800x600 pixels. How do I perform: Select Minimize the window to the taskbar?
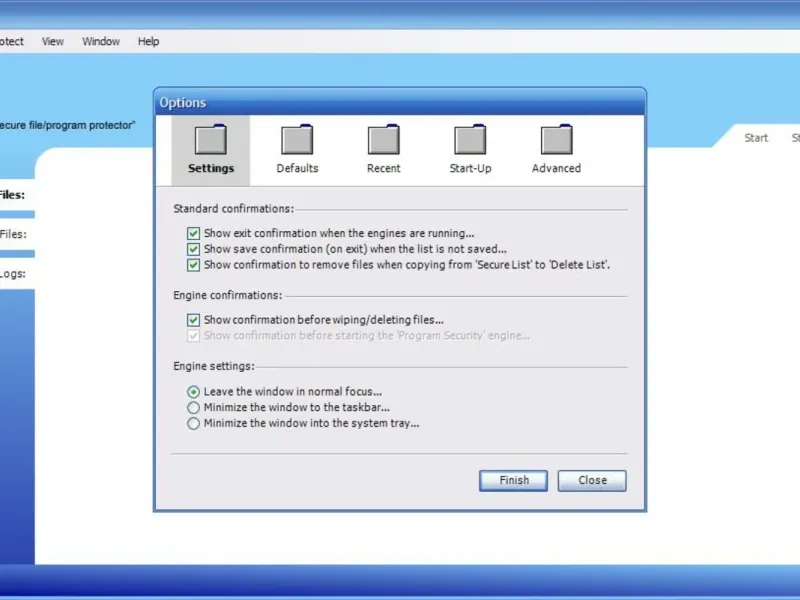point(193,408)
